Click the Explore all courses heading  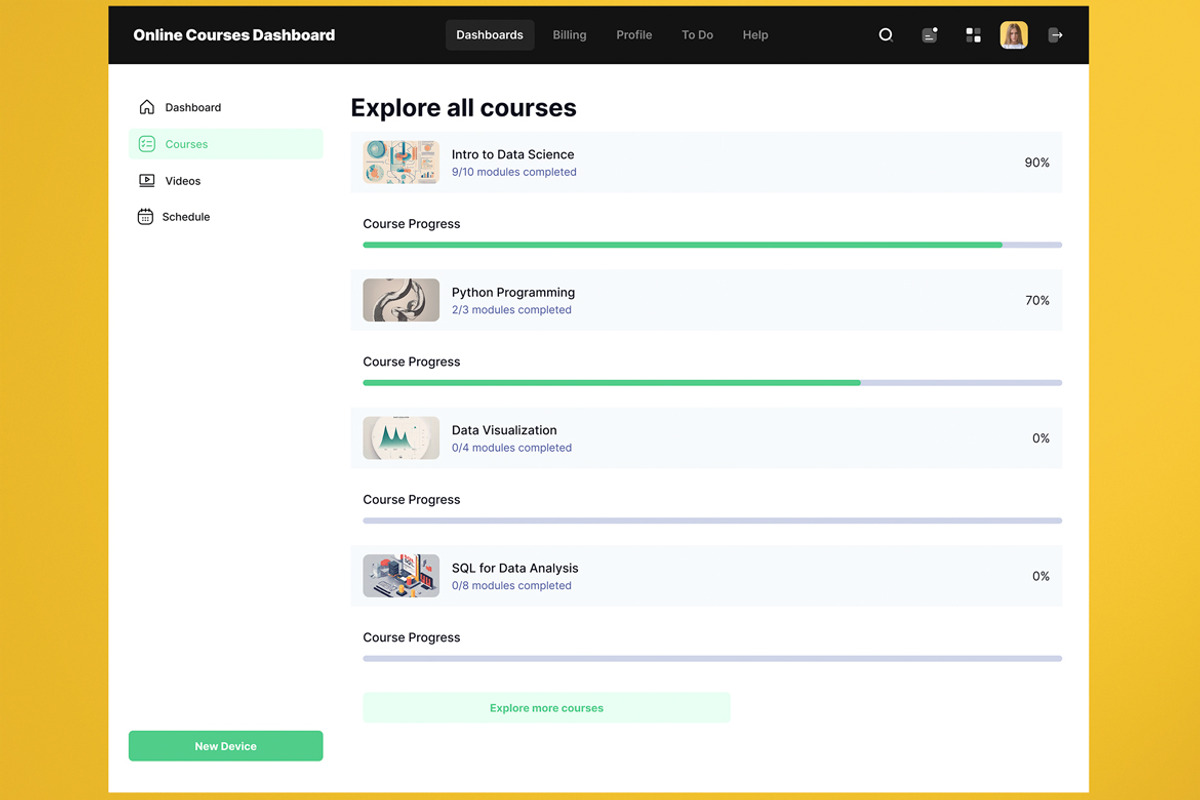point(464,108)
